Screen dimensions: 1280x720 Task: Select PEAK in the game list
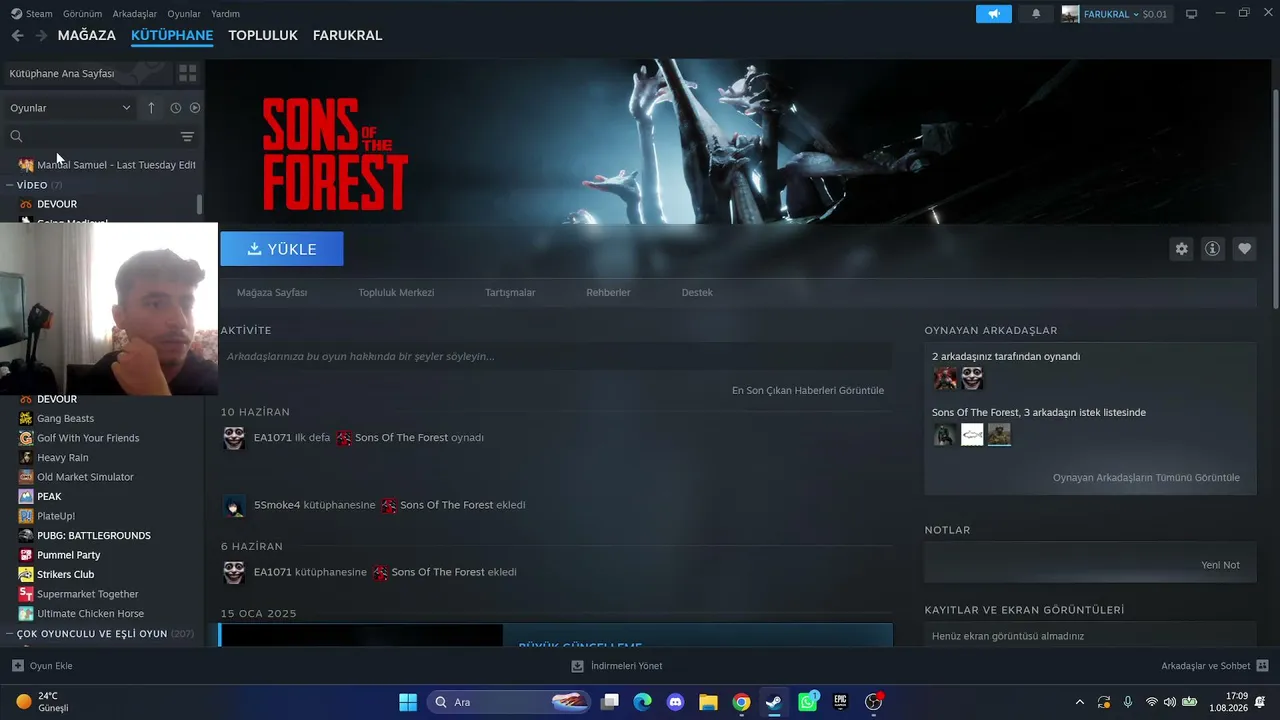tap(49, 497)
